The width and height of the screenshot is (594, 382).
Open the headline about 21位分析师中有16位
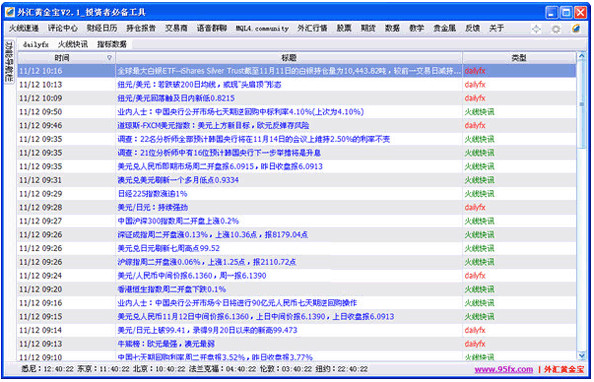[219, 153]
